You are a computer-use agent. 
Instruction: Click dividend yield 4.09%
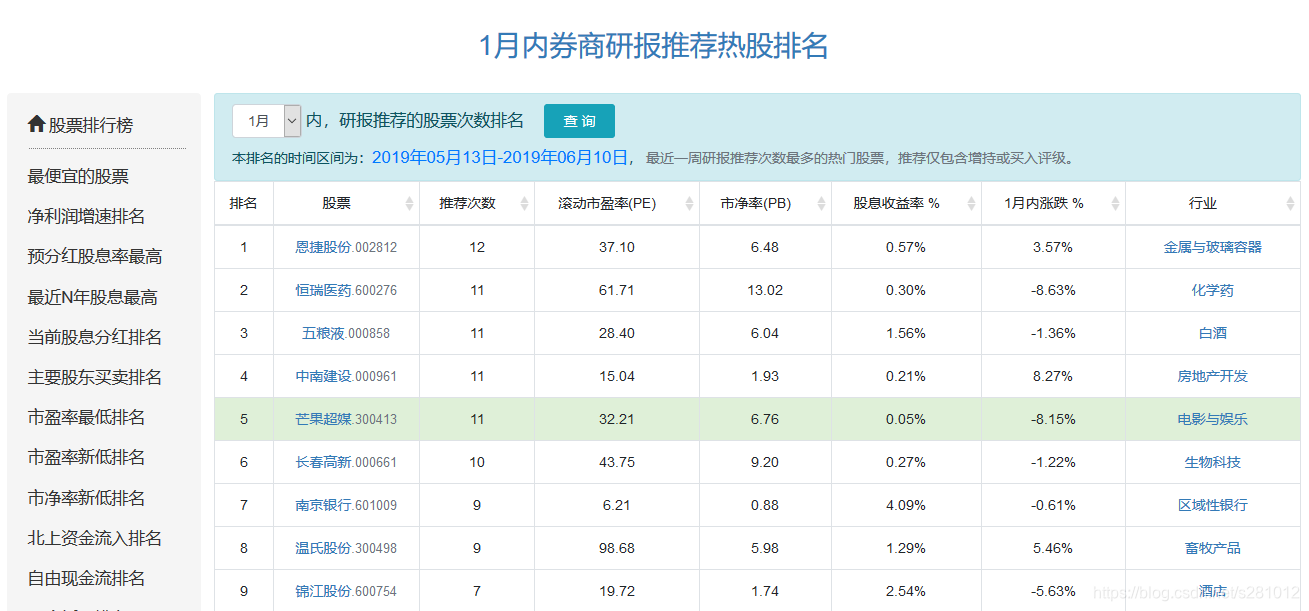tap(906, 505)
